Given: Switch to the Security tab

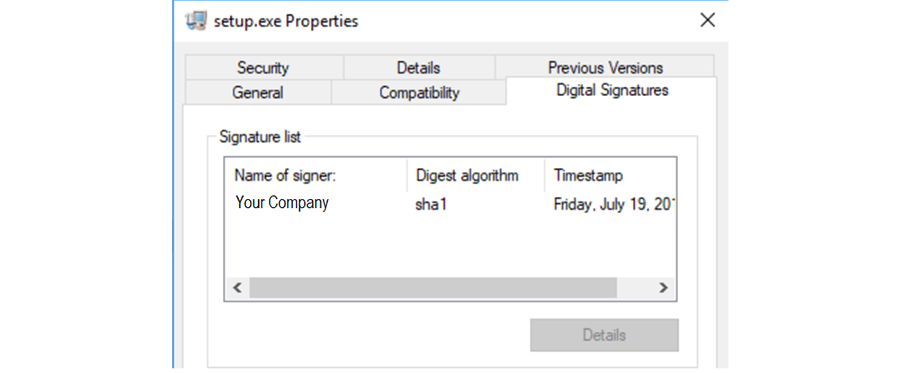Looking at the screenshot, I should tap(263, 68).
